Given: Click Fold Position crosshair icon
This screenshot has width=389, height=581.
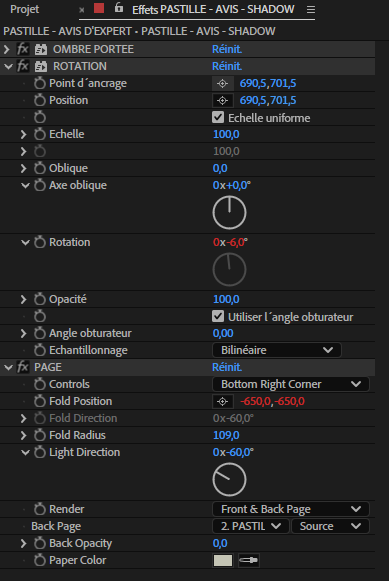Looking at the screenshot, I should pyautogui.click(x=223, y=401).
